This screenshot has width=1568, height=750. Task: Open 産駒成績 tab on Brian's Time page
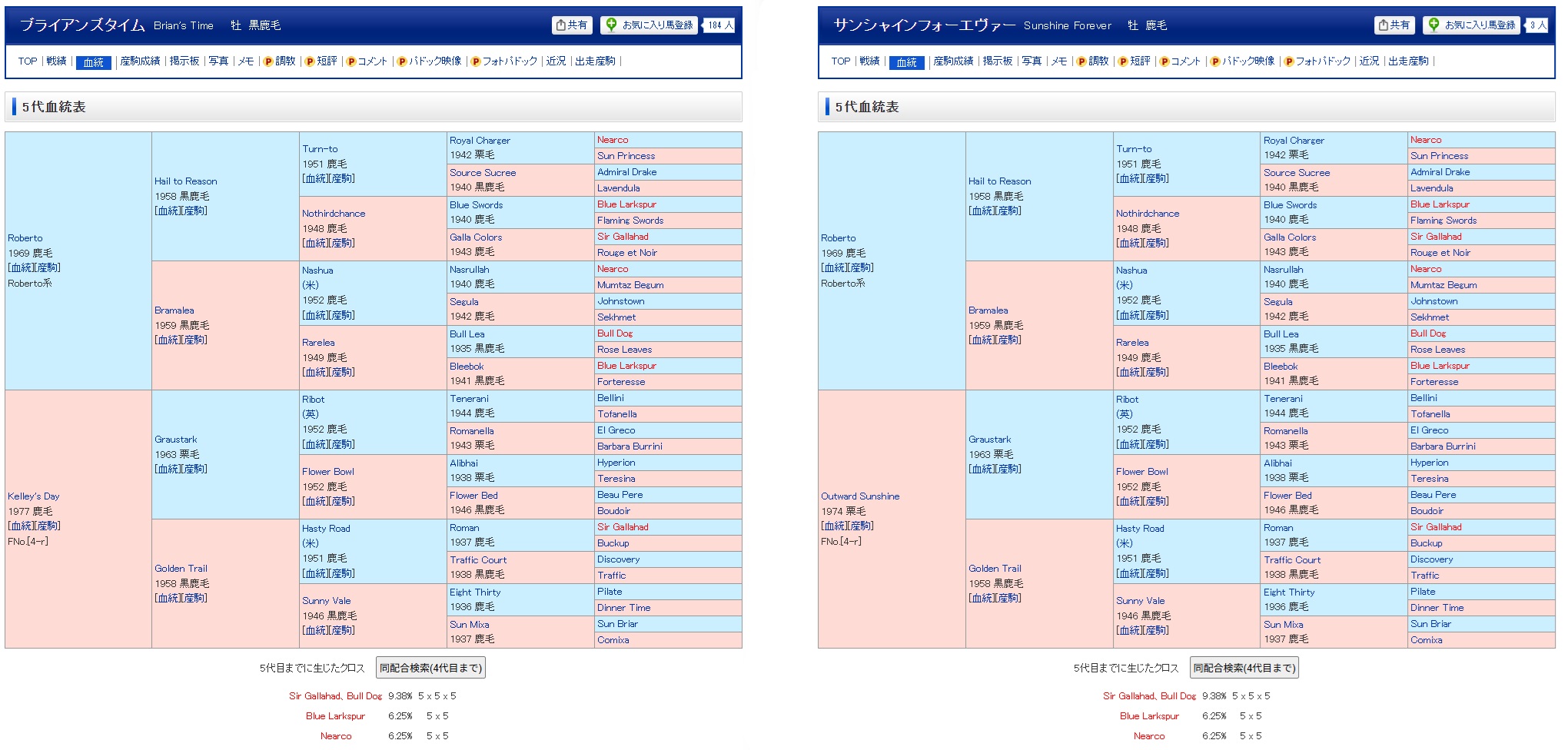click(140, 61)
